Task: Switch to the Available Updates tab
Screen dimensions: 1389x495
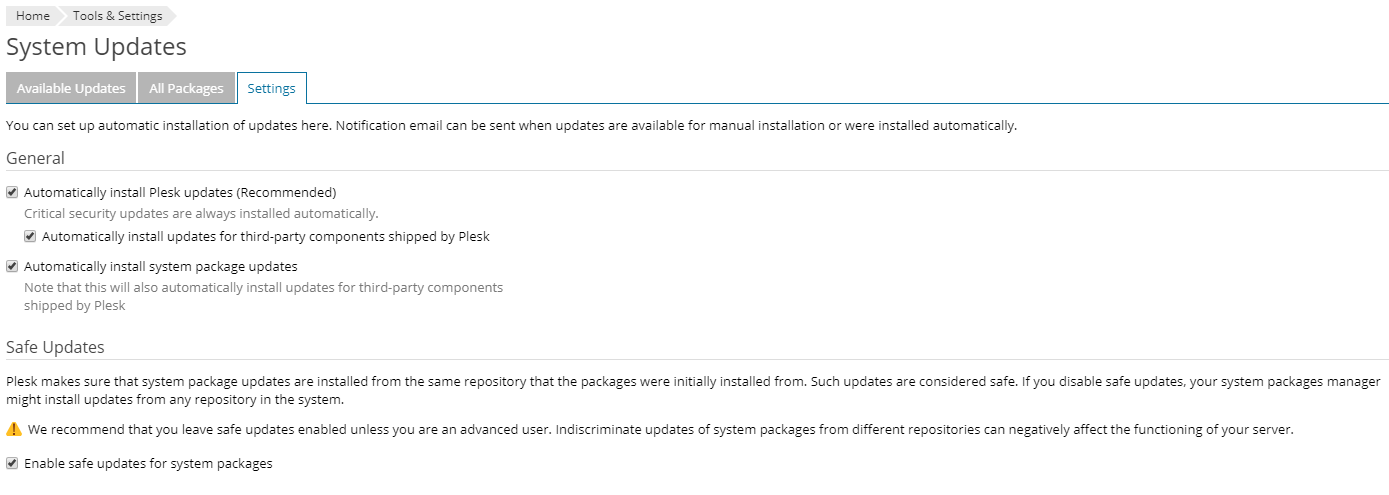Action: click(71, 88)
